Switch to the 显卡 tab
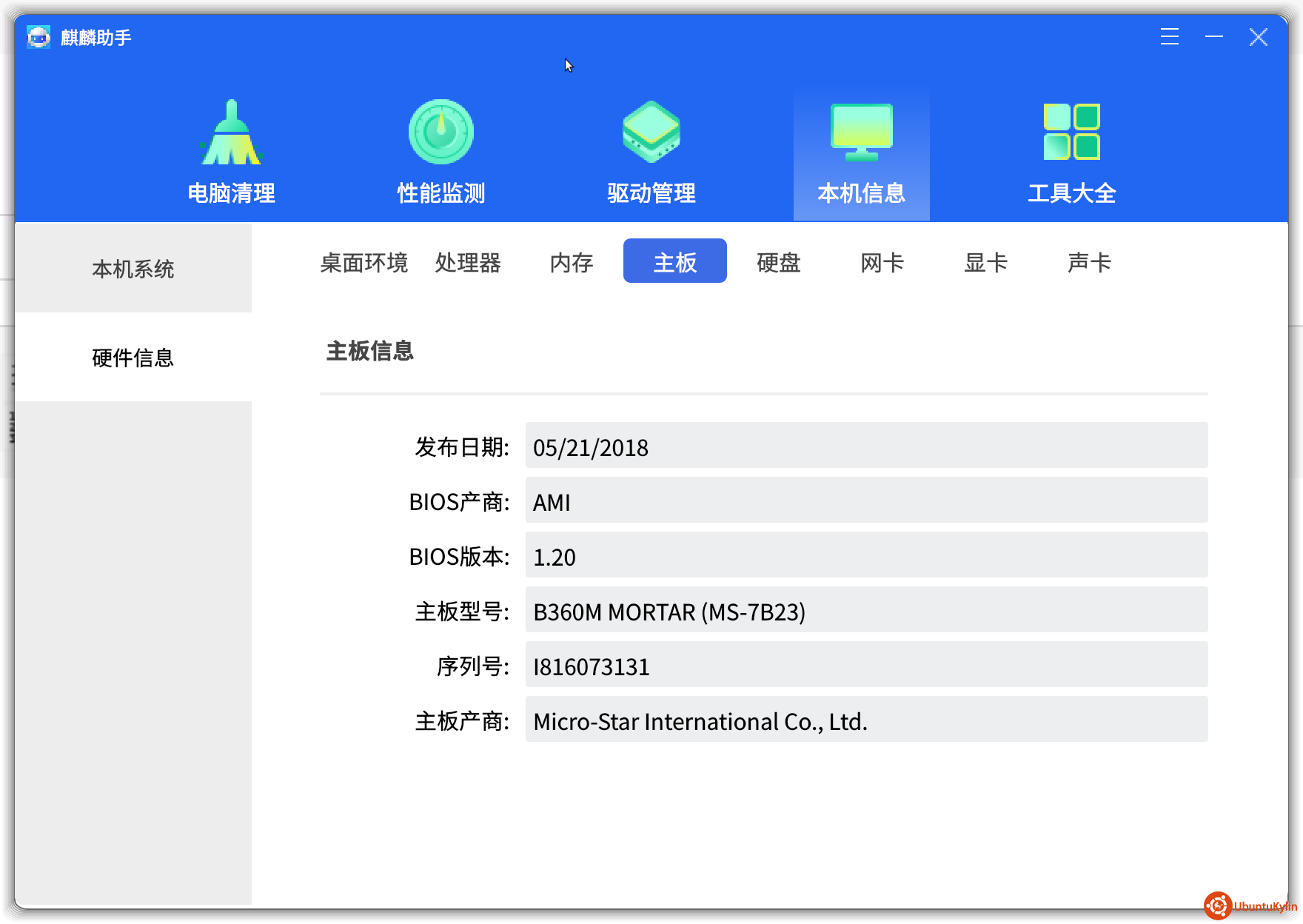Screen dimensions: 1303x924 tap(986, 262)
